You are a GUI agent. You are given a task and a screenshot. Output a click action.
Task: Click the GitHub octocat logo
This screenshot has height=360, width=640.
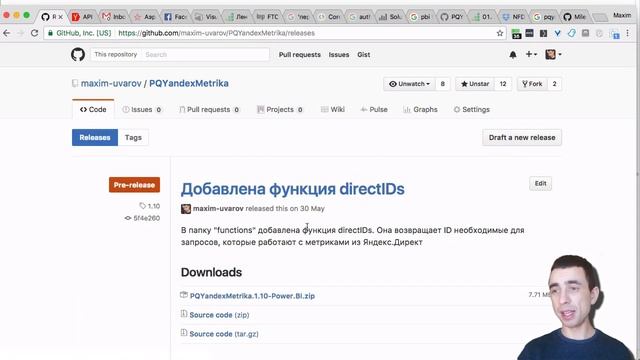pyautogui.click(x=78, y=54)
